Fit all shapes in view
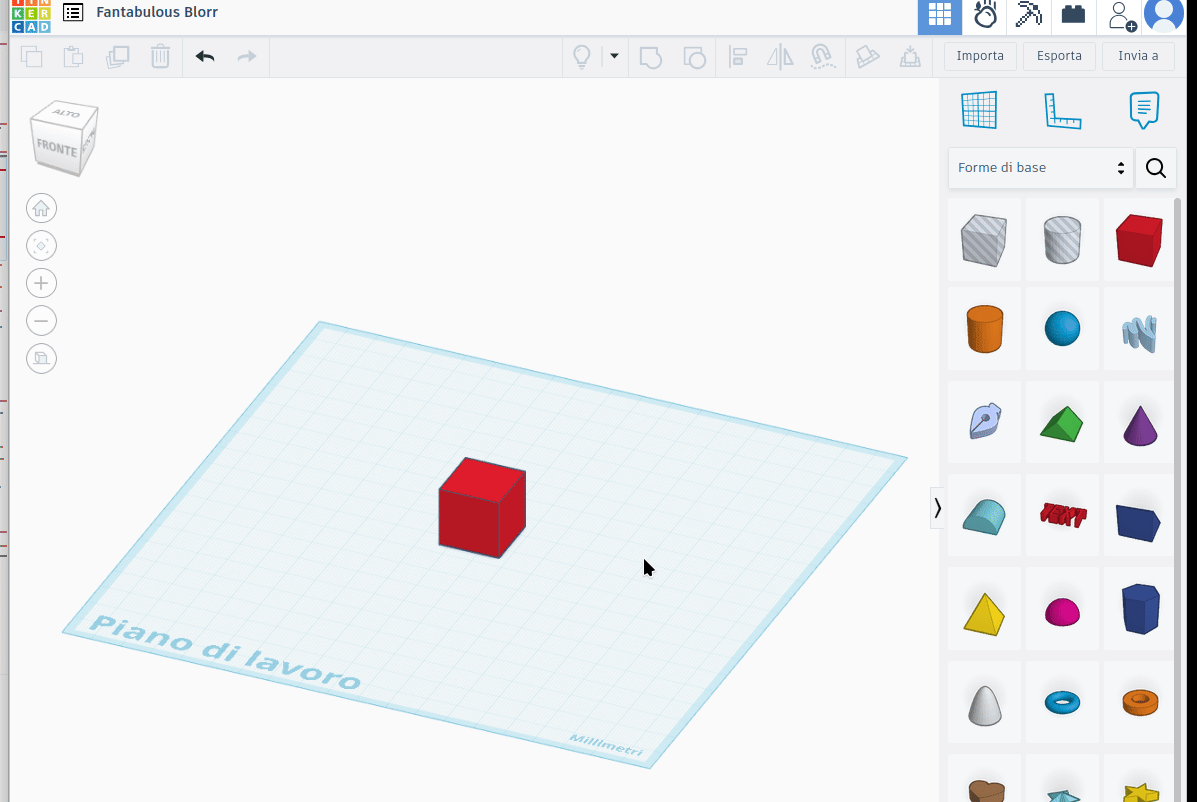This screenshot has width=1197, height=802. pyautogui.click(x=41, y=246)
